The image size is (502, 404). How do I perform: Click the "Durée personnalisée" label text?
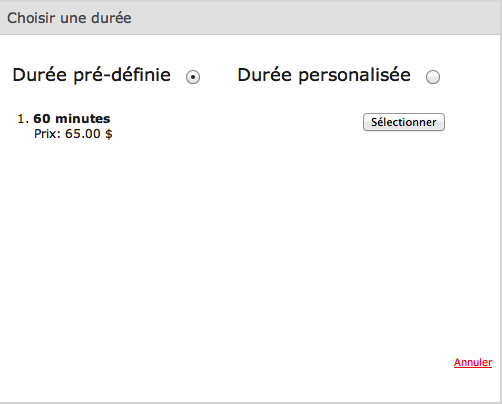pyautogui.click(x=324, y=75)
